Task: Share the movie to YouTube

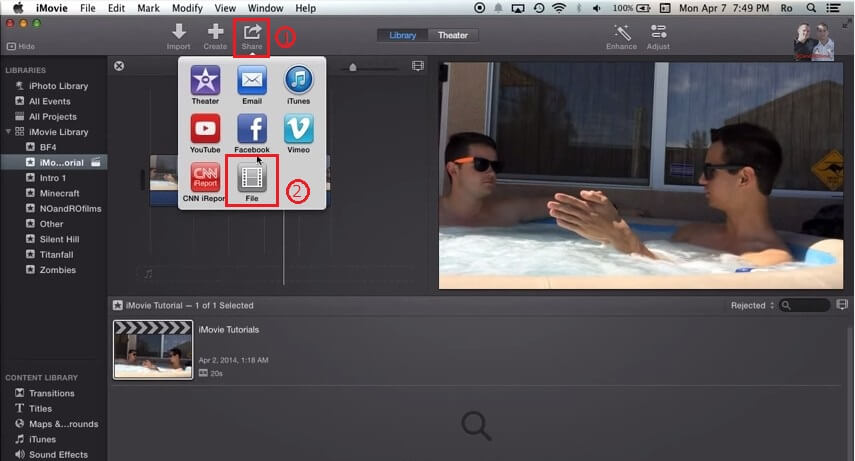Action: [205, 134]
